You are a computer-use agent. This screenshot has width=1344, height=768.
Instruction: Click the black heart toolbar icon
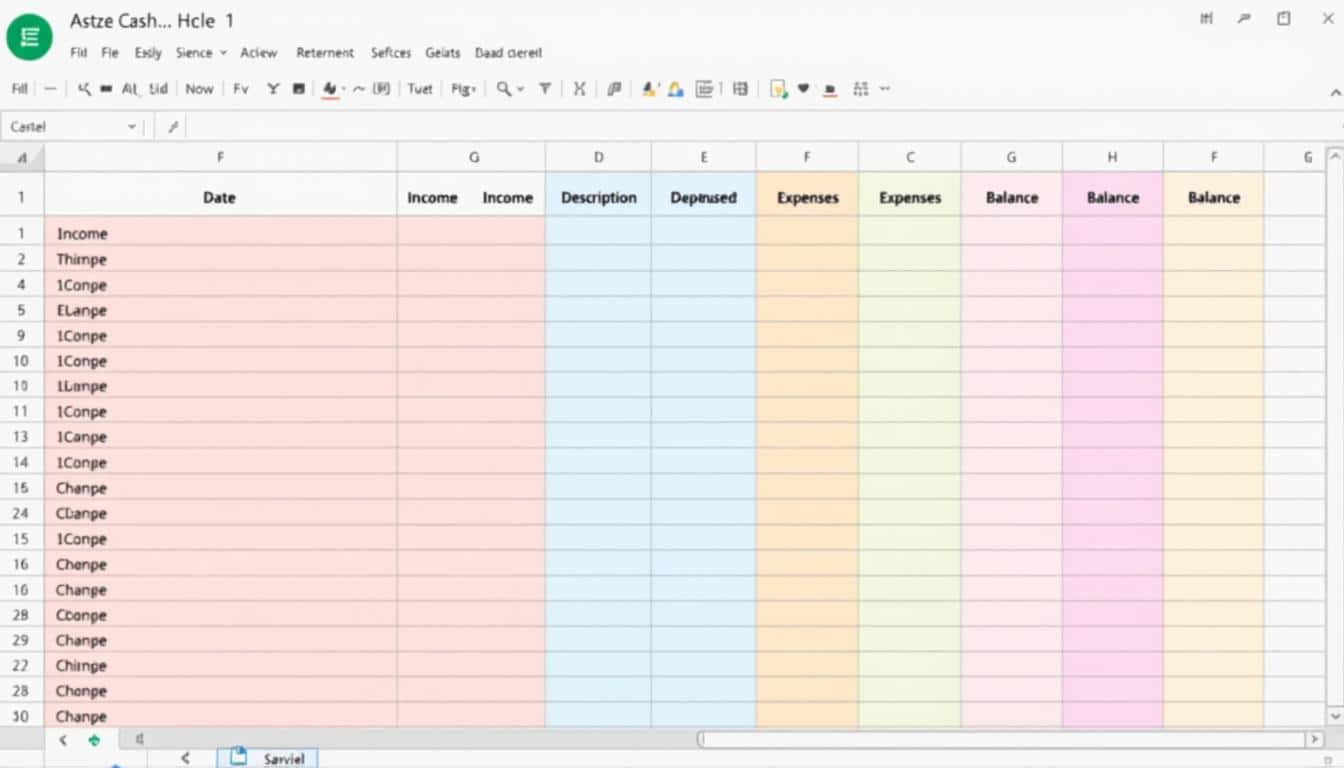(804, 89)
